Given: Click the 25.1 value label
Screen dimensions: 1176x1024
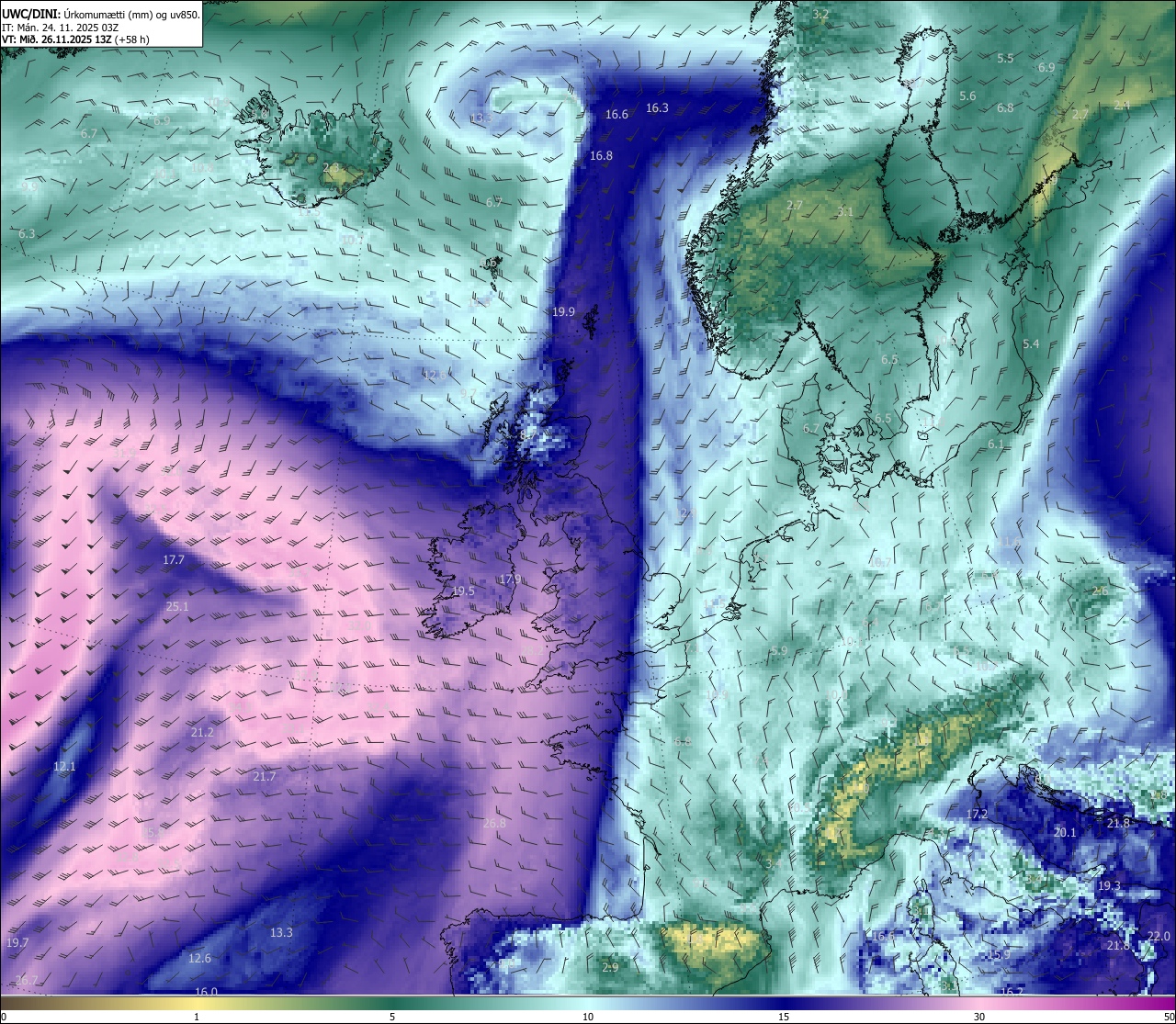Looking at the screenshot, I should tap(177, 606).
